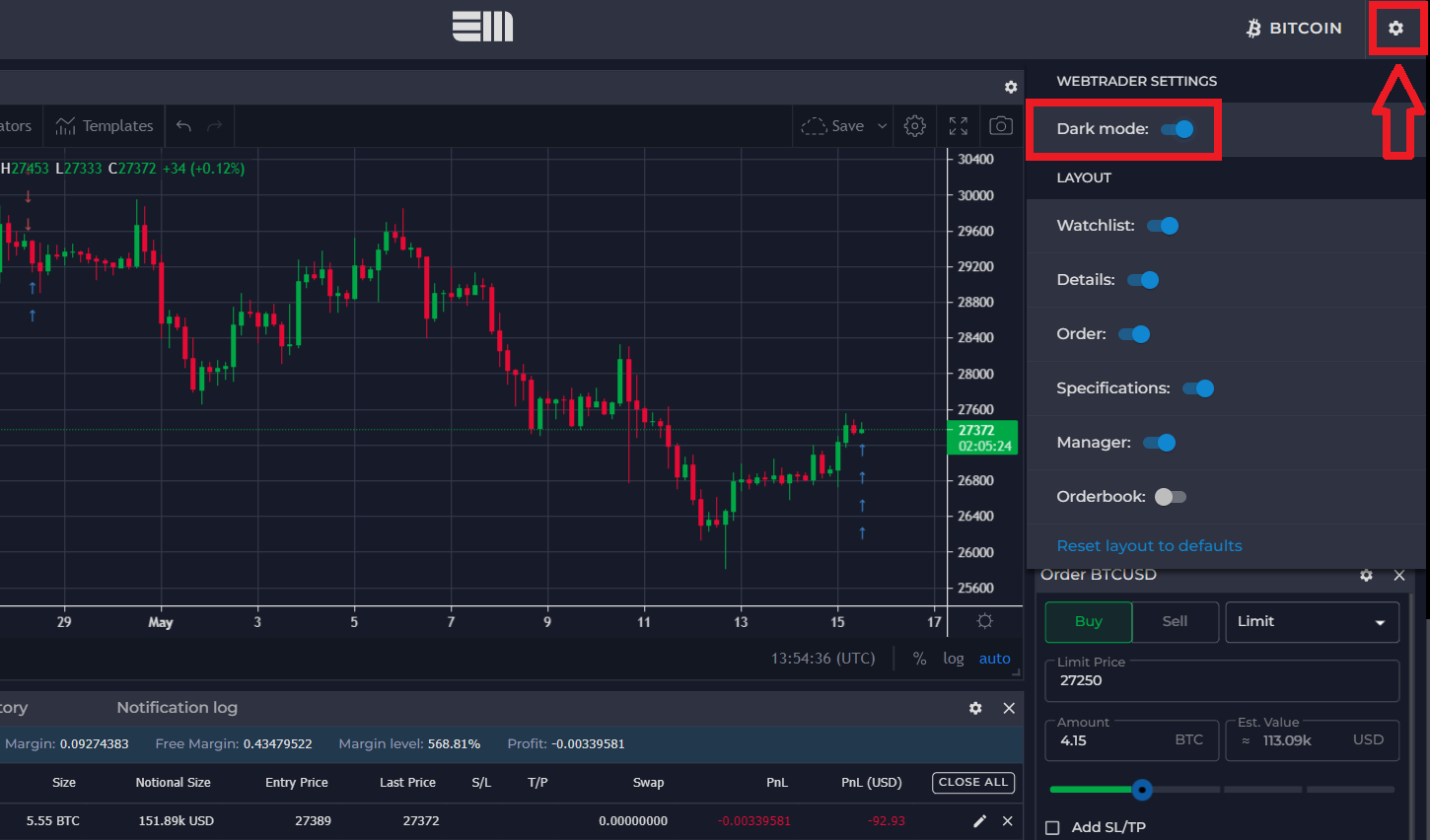The image size is (1430, 840).
Task: Toggle Manager layout switch
Action: (x=1160, y=443)
